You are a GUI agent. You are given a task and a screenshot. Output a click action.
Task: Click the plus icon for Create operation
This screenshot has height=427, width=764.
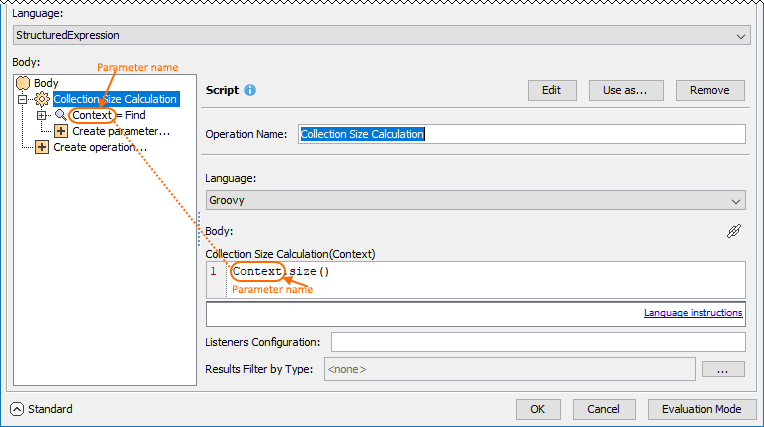pos(42,147)
